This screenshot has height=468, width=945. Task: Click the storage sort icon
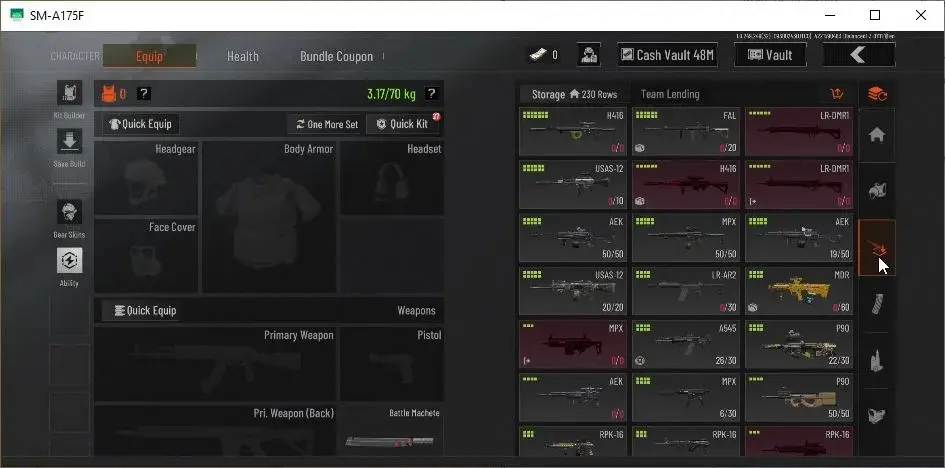836,94
